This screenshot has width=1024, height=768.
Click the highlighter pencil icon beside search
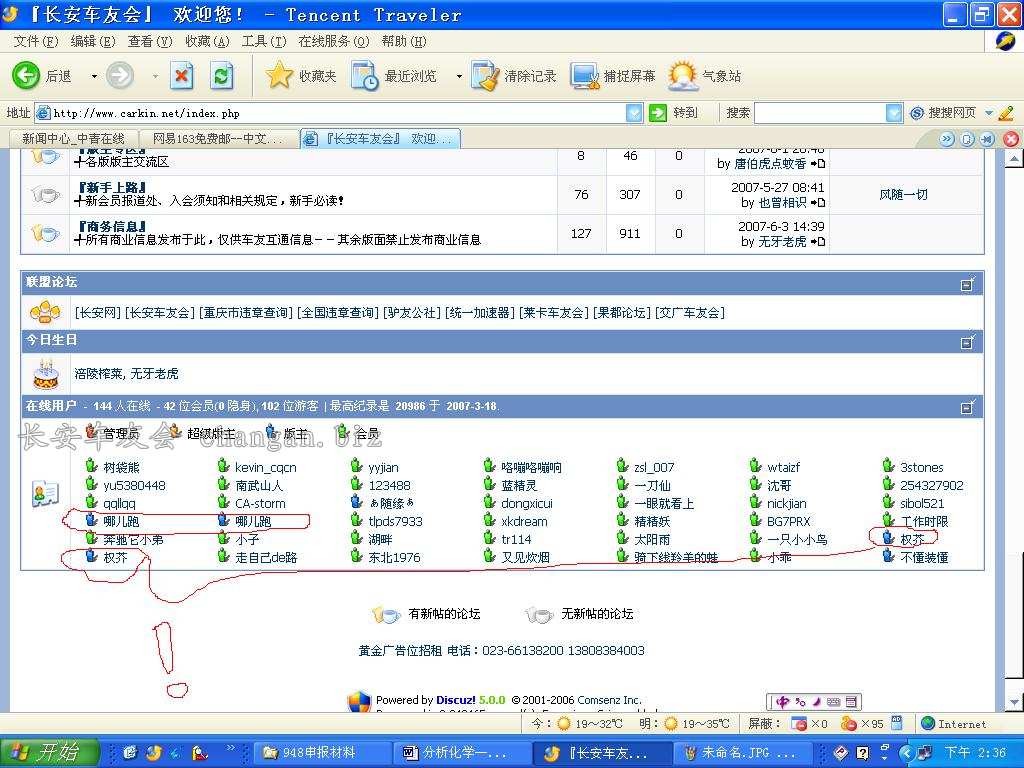click(1006, 113)
